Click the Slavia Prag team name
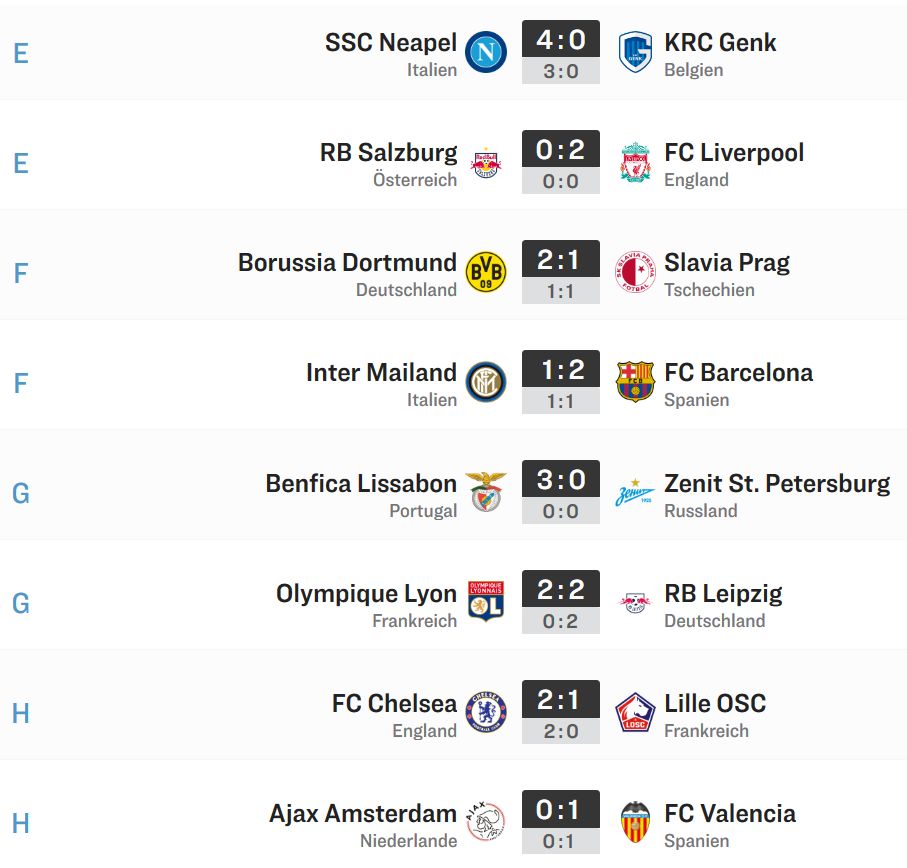The image size is (907, 868). tap(727, 263)
